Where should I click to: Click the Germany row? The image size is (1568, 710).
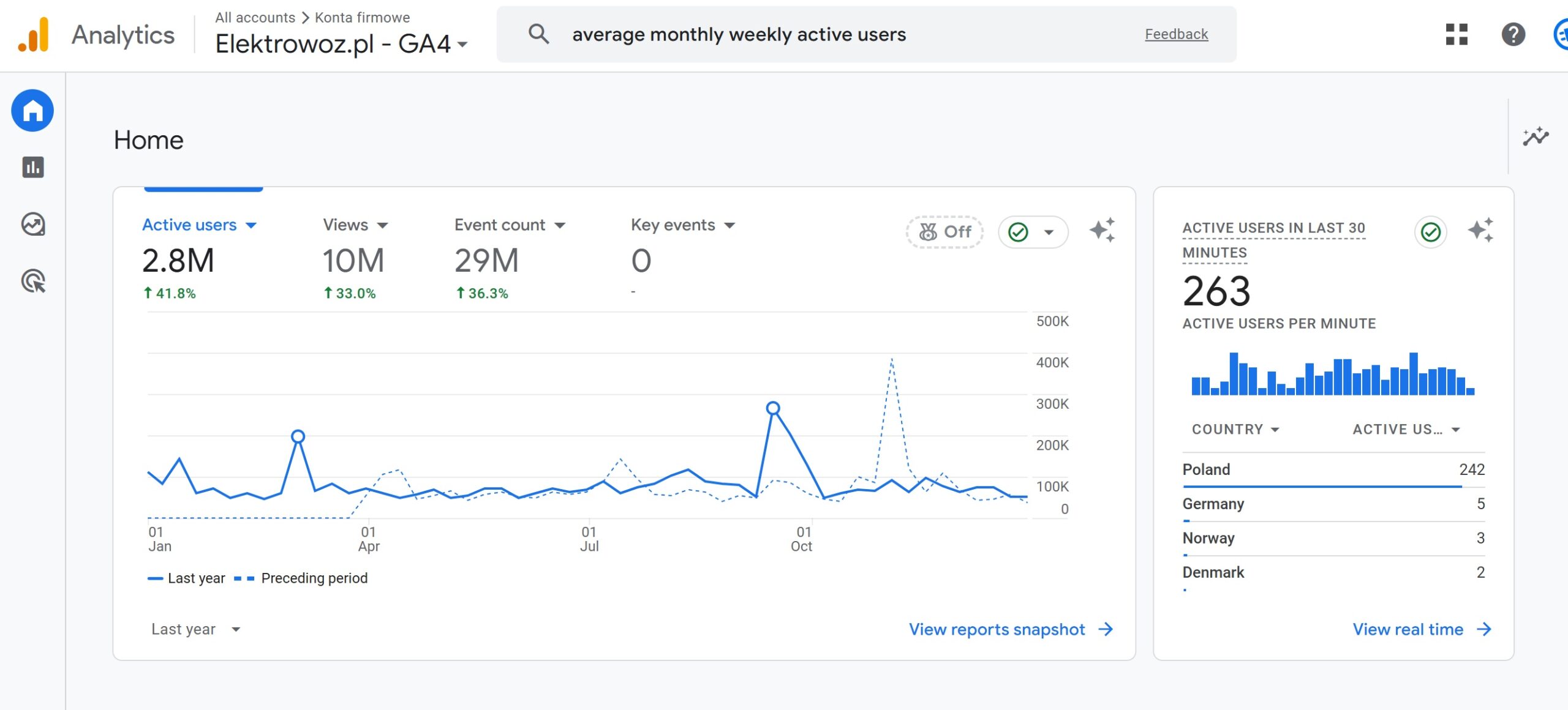1333,504
